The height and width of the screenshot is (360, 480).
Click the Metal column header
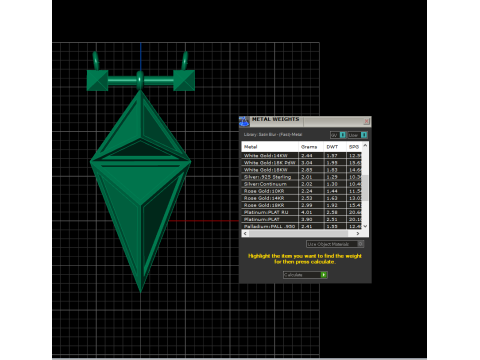click(270, 147)
